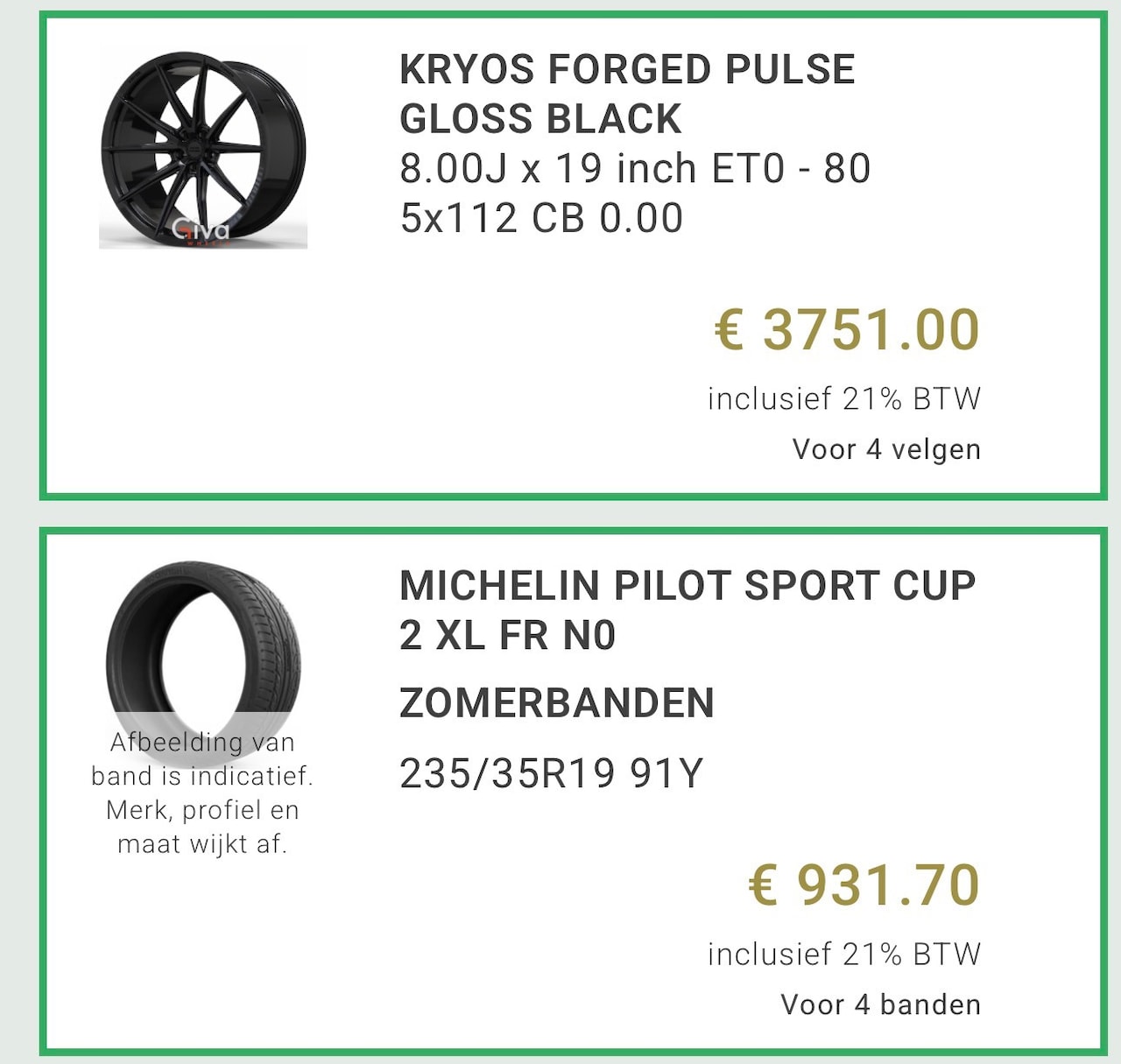
Task: Click the € 3751.00 wheel price
Action: [x=846, y=330]
